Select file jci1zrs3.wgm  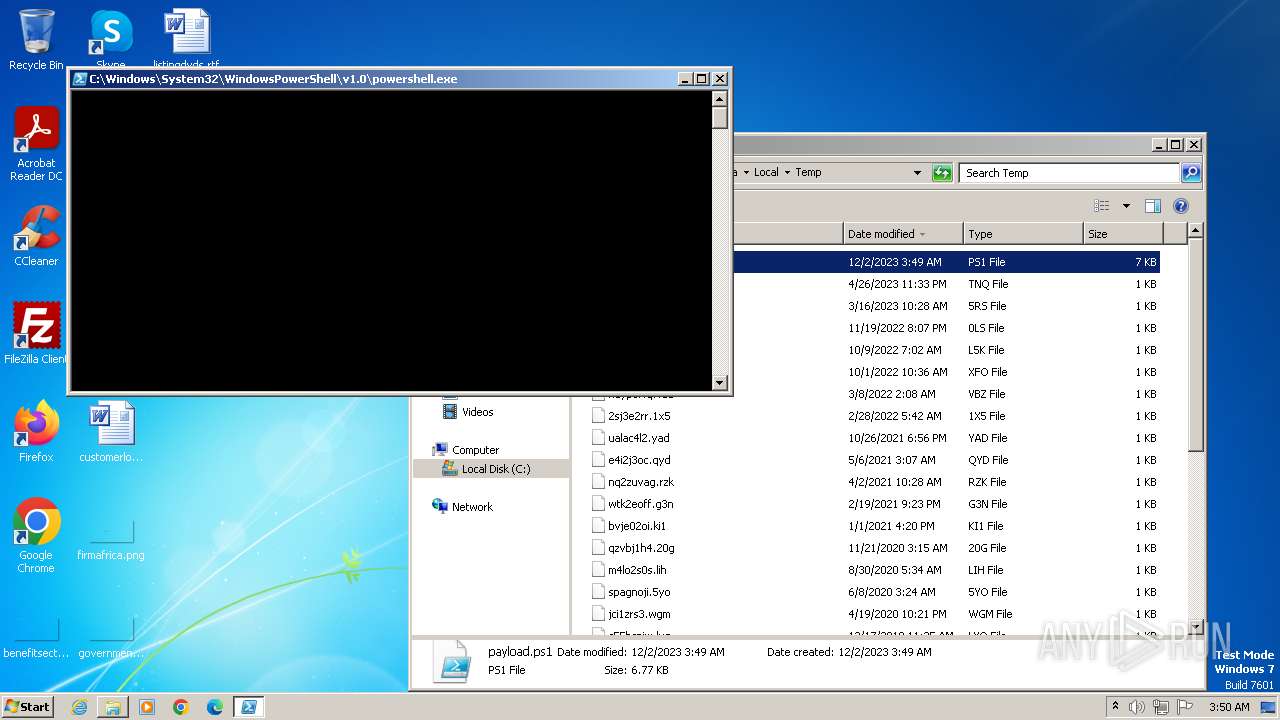coord(639,614)
